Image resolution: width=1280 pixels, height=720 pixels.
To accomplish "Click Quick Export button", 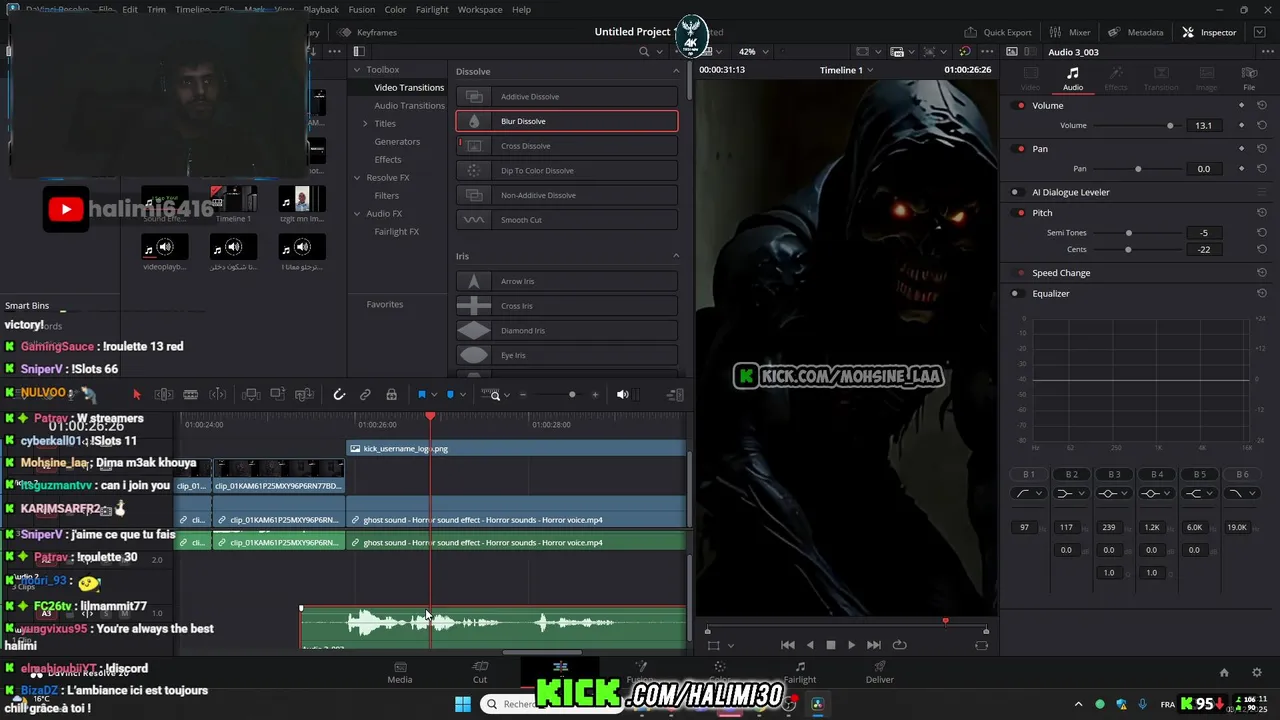I will 998,32.
